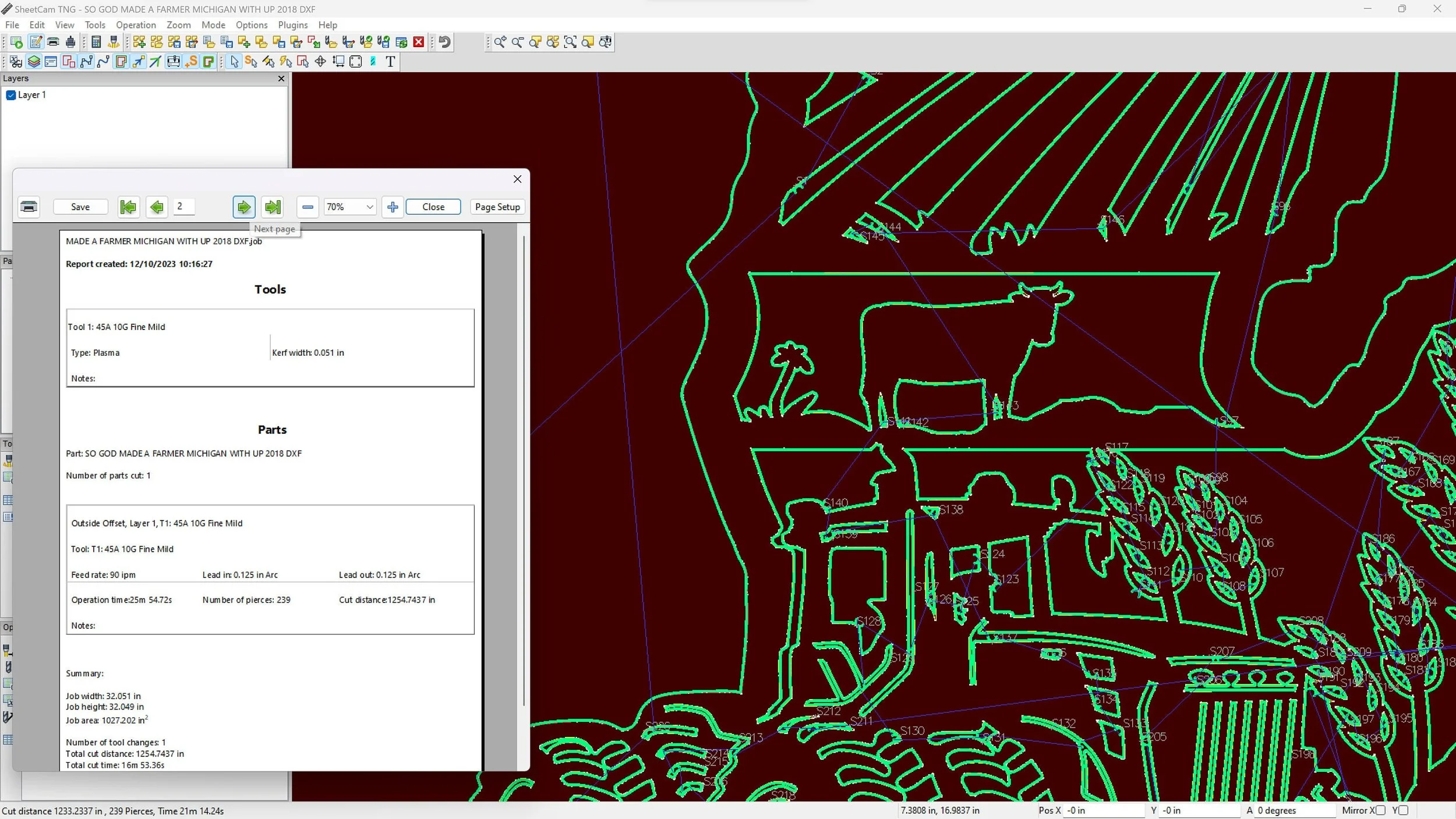The height and width of the screenshot is (819, 1456).
Task: Enable Mirror X checkbox
Action: (1380, 810)
